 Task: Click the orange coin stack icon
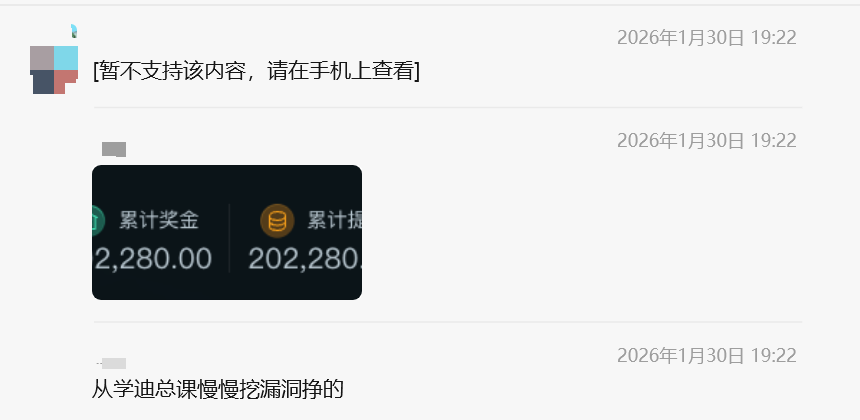[x=277, y=221]
